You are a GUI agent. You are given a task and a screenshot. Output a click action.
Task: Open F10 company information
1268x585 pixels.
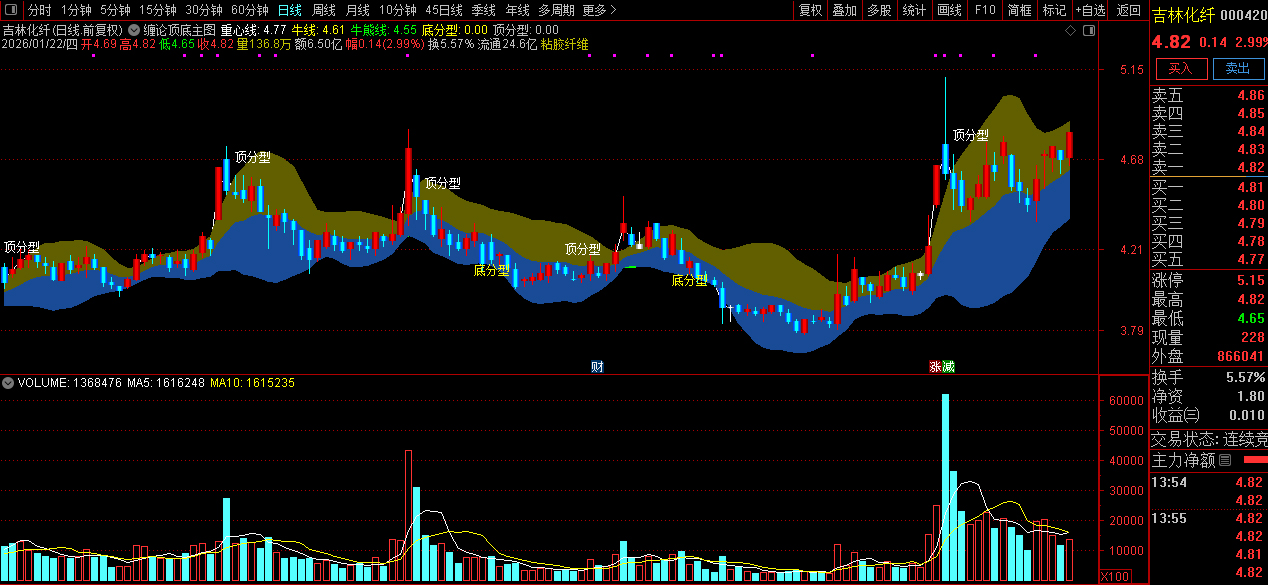(985, 10)
